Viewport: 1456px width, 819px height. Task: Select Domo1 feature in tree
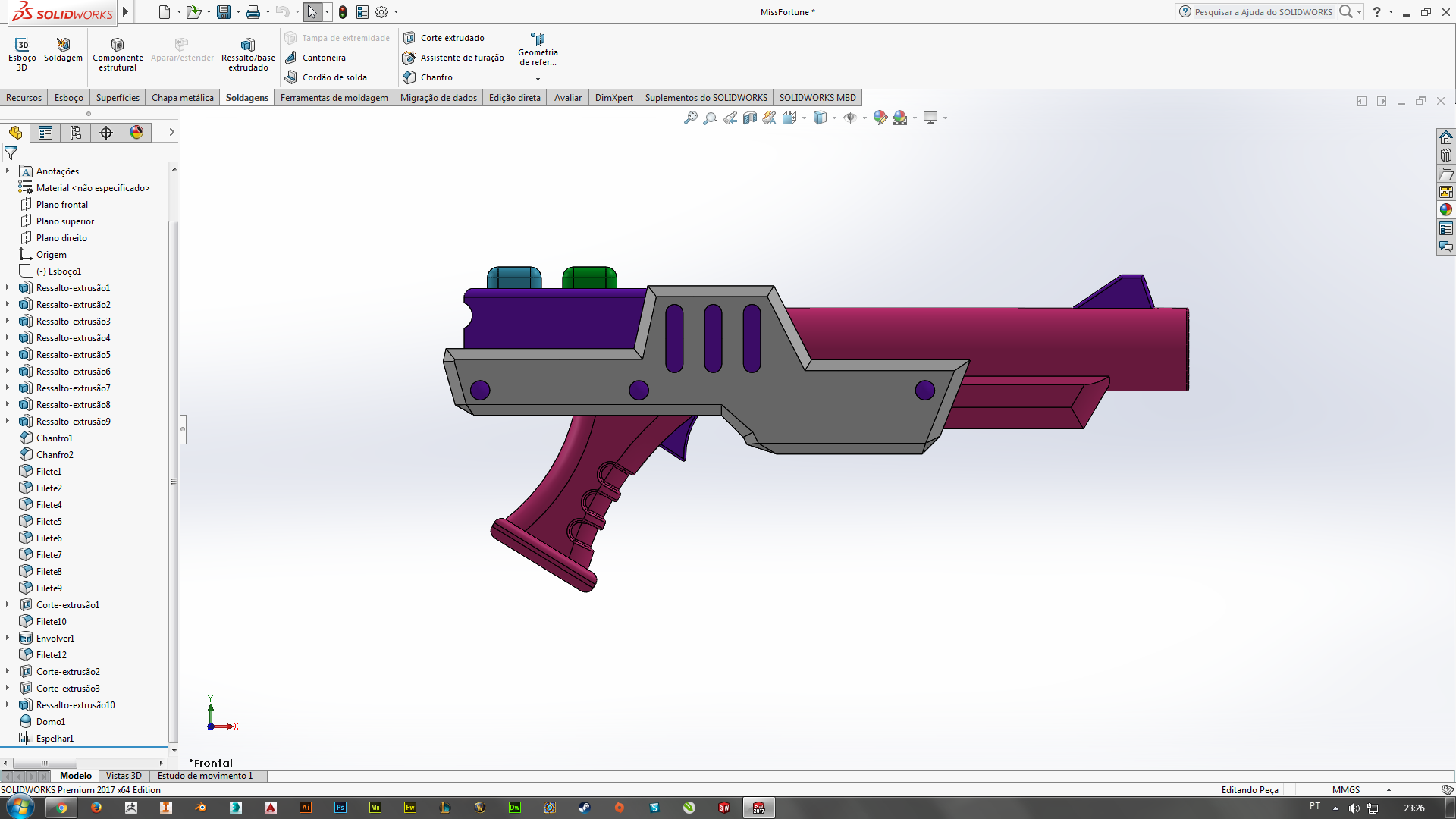click(51, 722)
